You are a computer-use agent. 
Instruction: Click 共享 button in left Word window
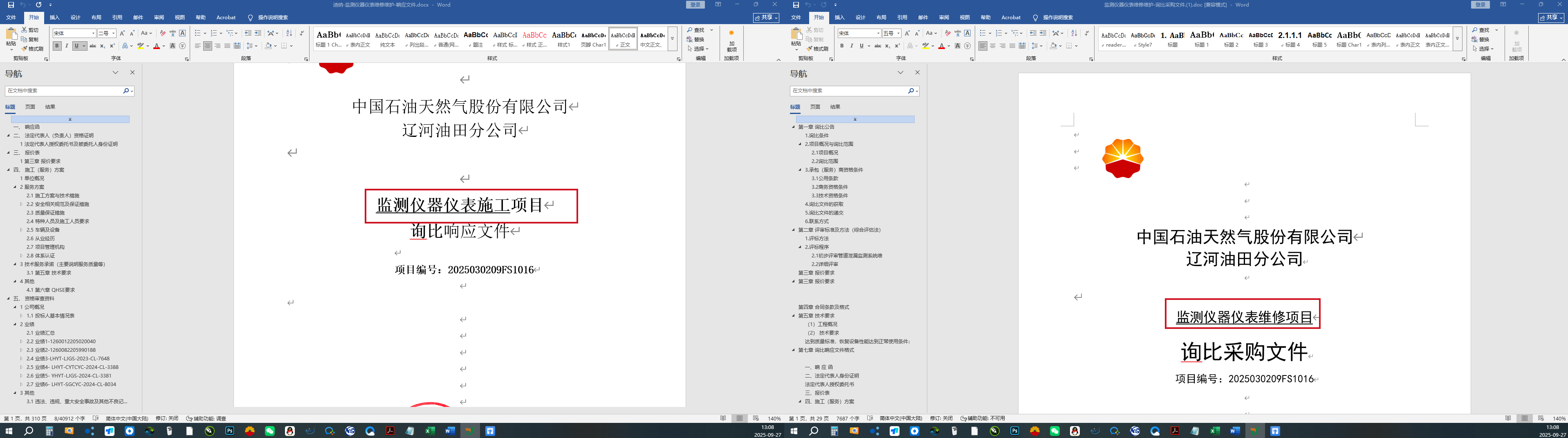pyautogui.click(x=766, y=18)
